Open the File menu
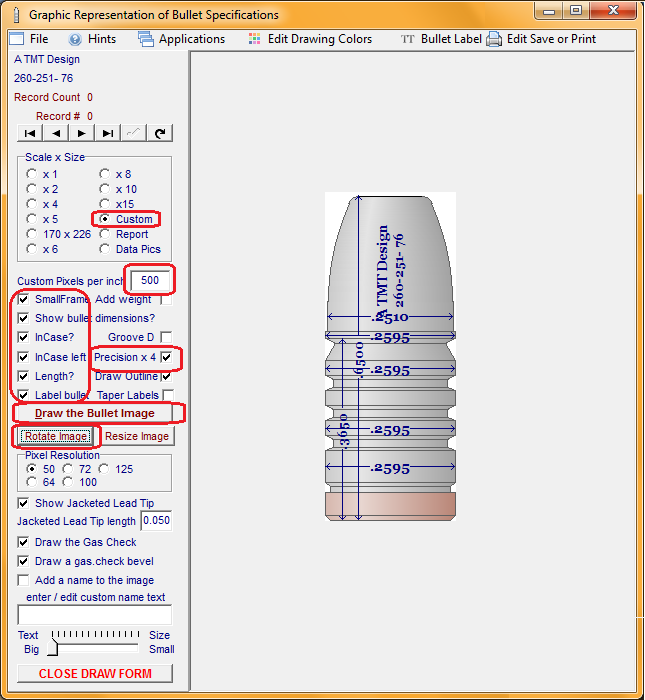Viewport: 645px width, 700px height. coord(39,39)
